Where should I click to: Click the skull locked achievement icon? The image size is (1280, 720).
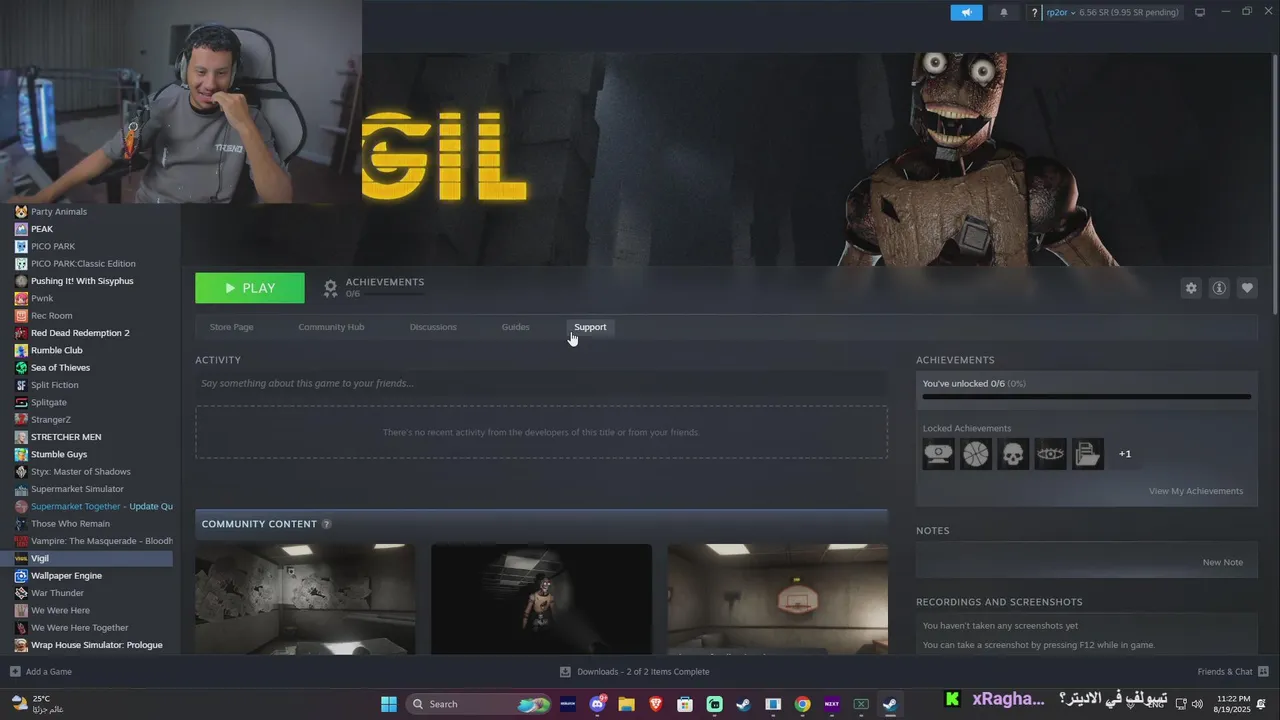[x=1013, y=454]
